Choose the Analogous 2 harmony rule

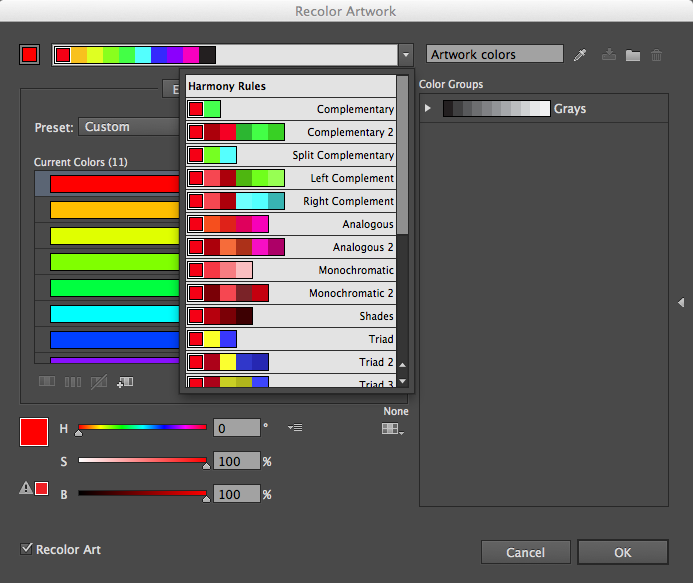point(291,247)
